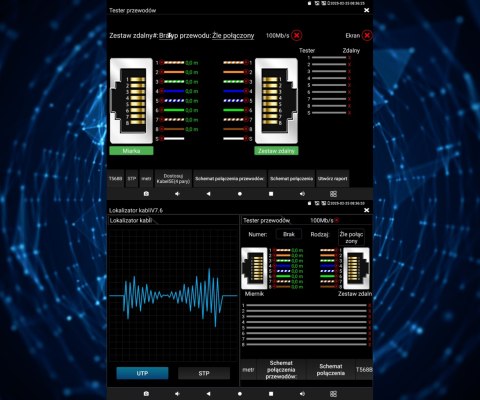Tap the recents square in upper navigation bar
This screenshot has height=400, width=480.
tap(271, 194)
